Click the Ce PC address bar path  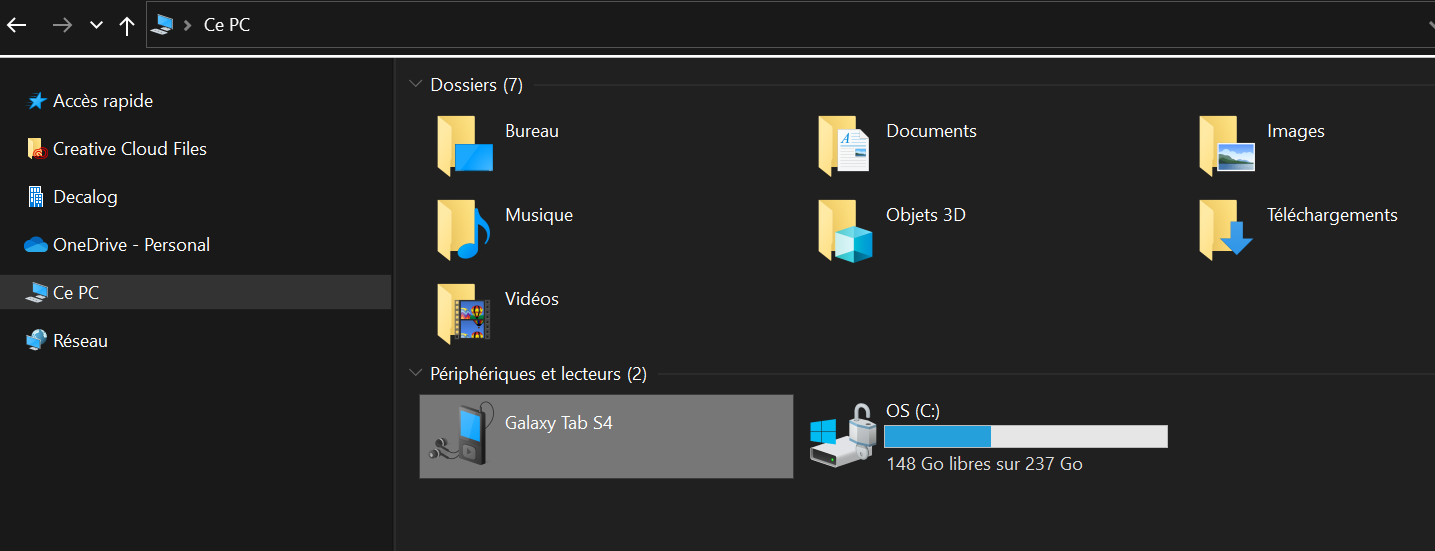coord(227,25)
